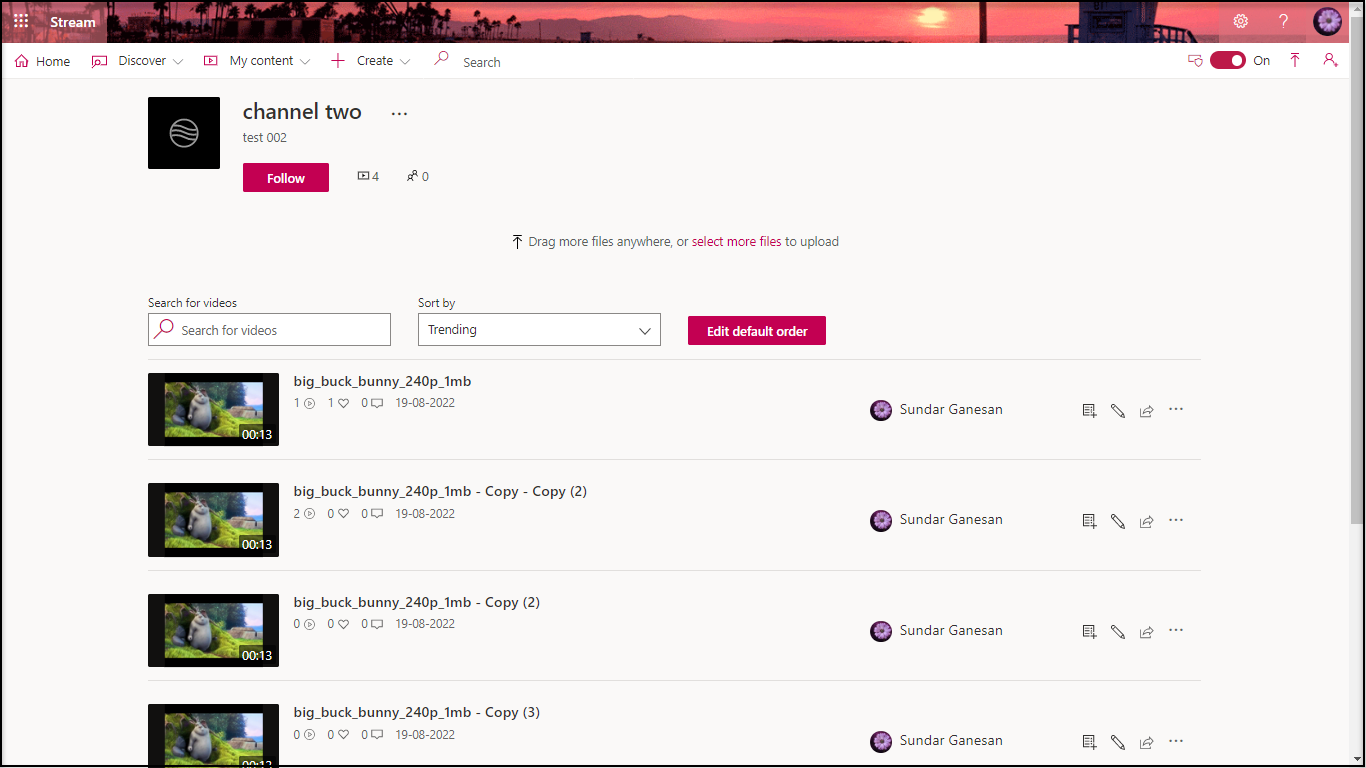Open the big_buck_bunny_240p_1mb - Copy (2) thumbnail
Screen dimensions: 1366x768
[213, 630]
